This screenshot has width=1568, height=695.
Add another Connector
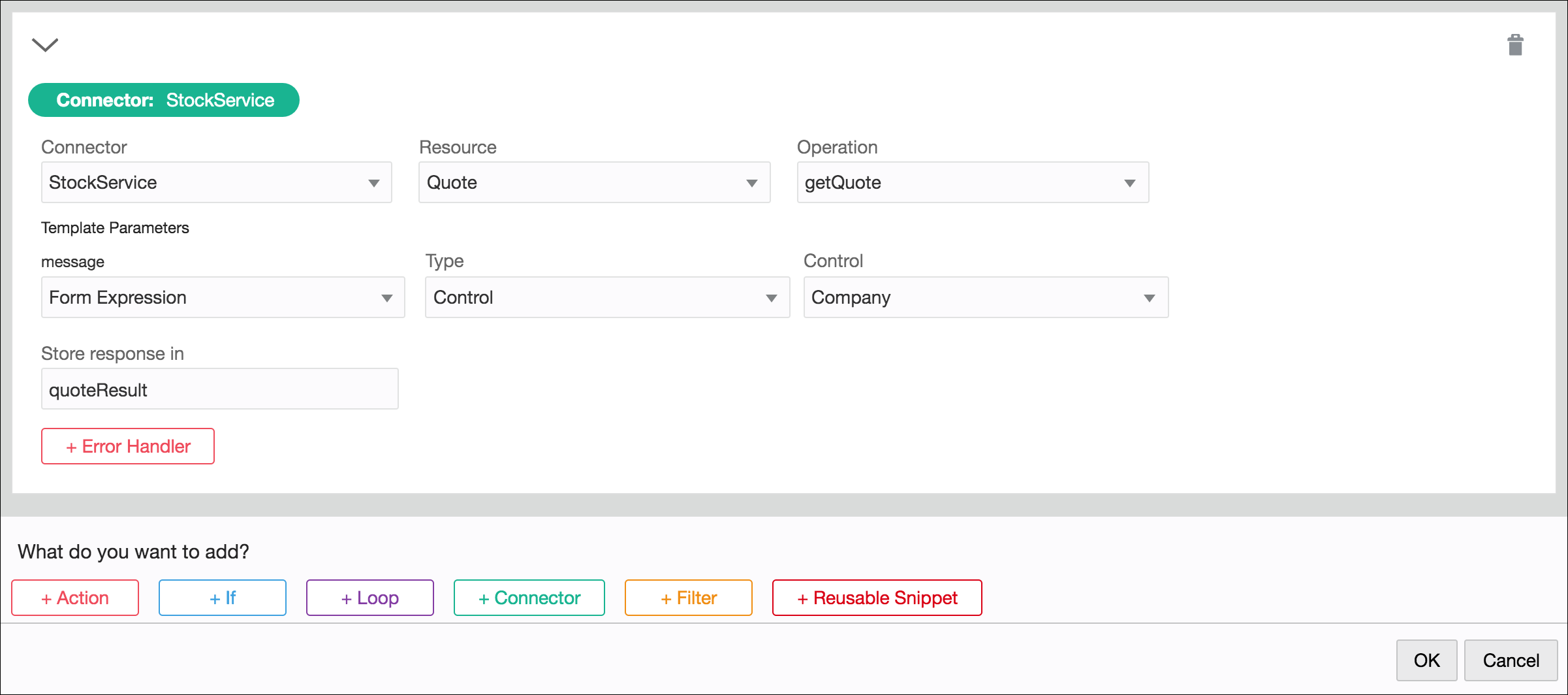[x=529, y=598]
